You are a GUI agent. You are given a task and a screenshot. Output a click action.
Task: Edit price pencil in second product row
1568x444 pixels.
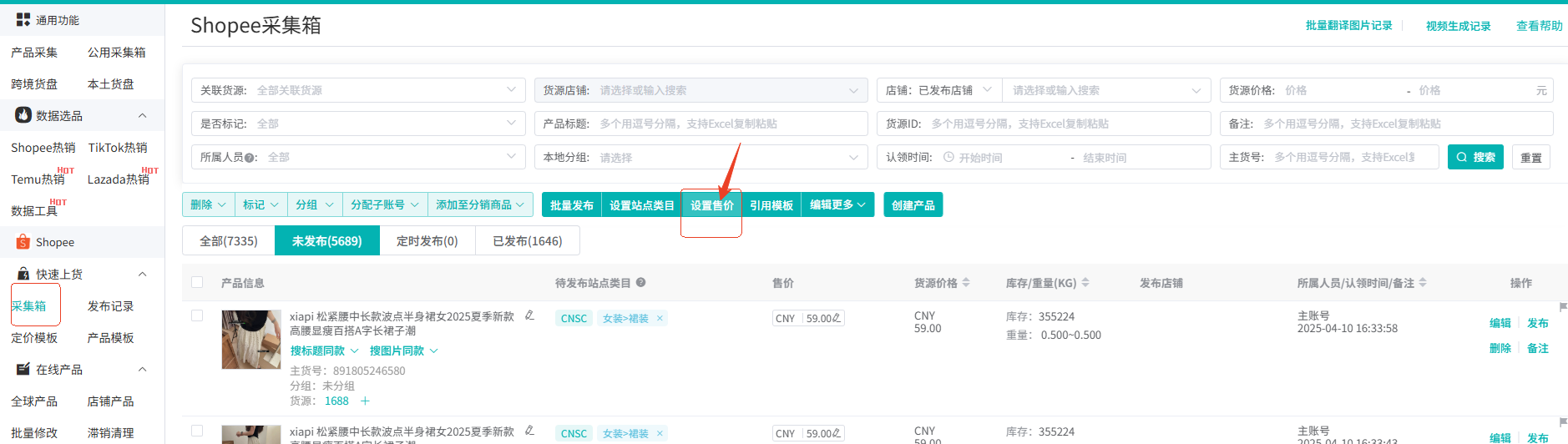coord(837,433)
